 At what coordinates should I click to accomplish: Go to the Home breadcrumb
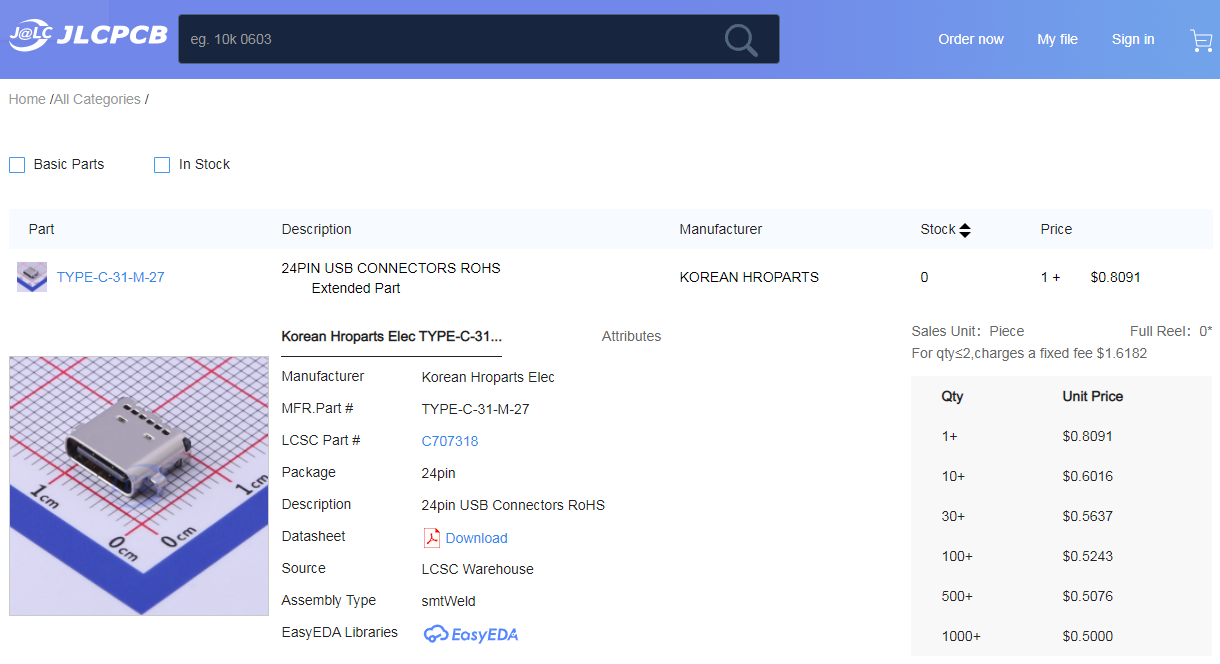pos(27,99)
